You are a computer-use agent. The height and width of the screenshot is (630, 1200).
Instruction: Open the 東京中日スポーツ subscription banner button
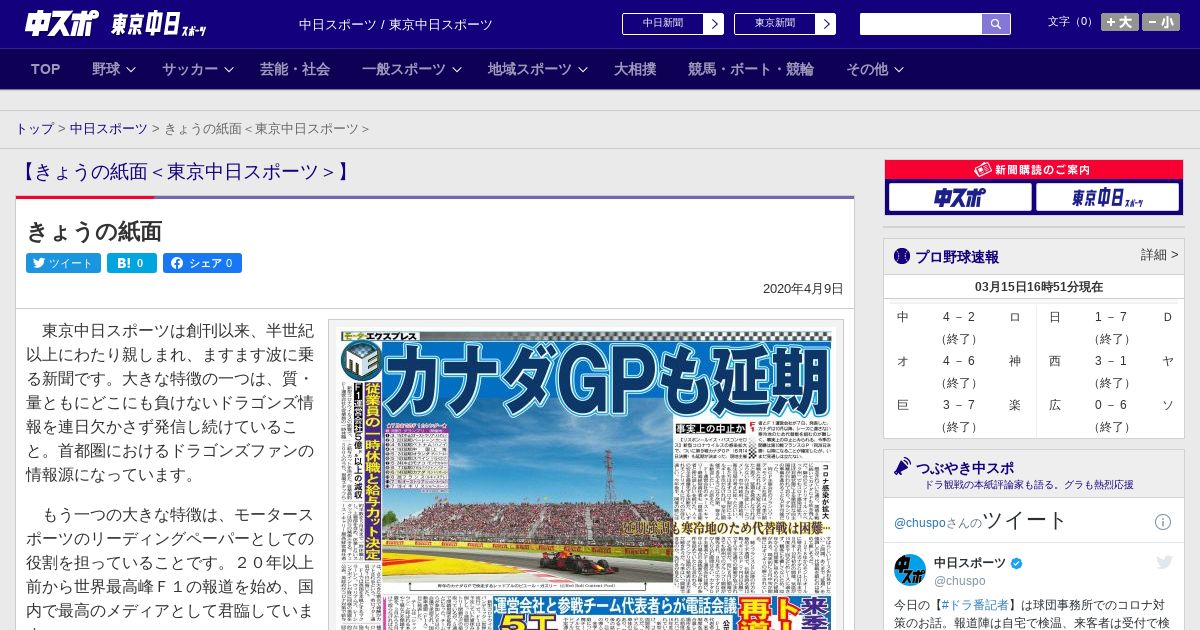(1107, 197)
